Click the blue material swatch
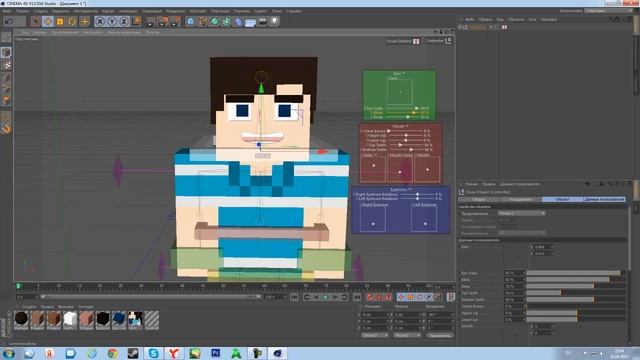Viewport: 640px width, 360px height. tap(119, 320)
